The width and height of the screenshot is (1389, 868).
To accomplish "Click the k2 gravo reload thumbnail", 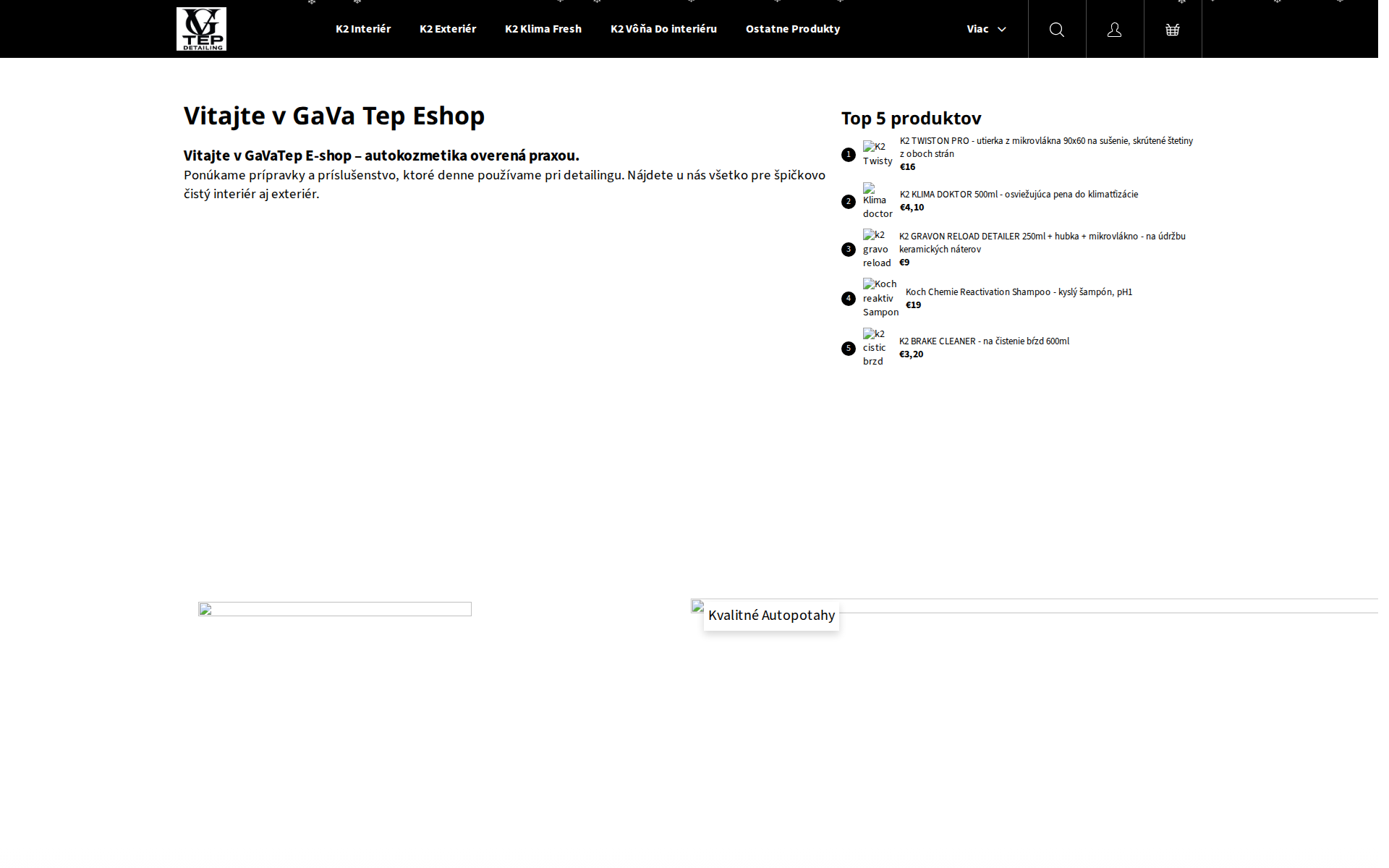I will click(x=877, y=248).
